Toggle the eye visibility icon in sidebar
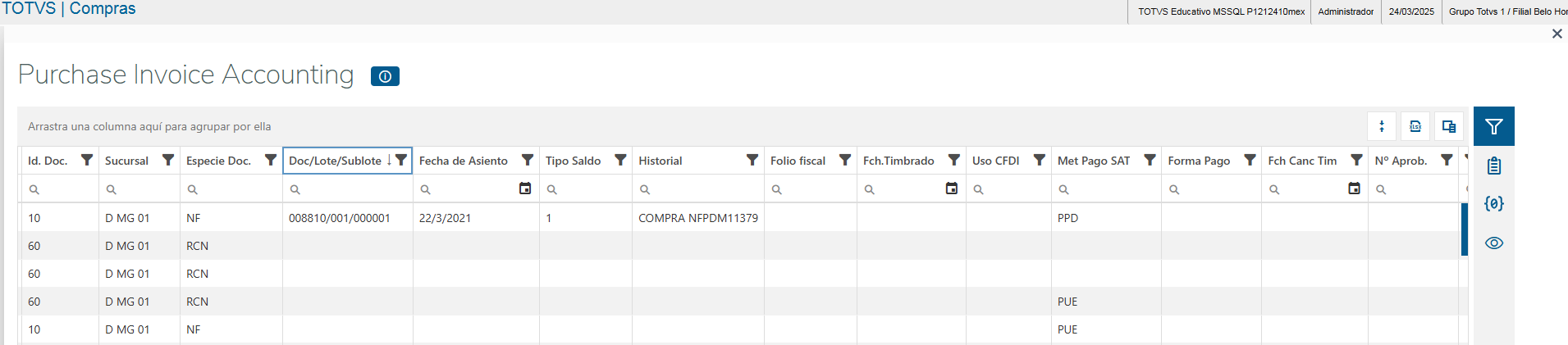The height and width of the screenshot is (345, 1568). (x=1493, y=243)
